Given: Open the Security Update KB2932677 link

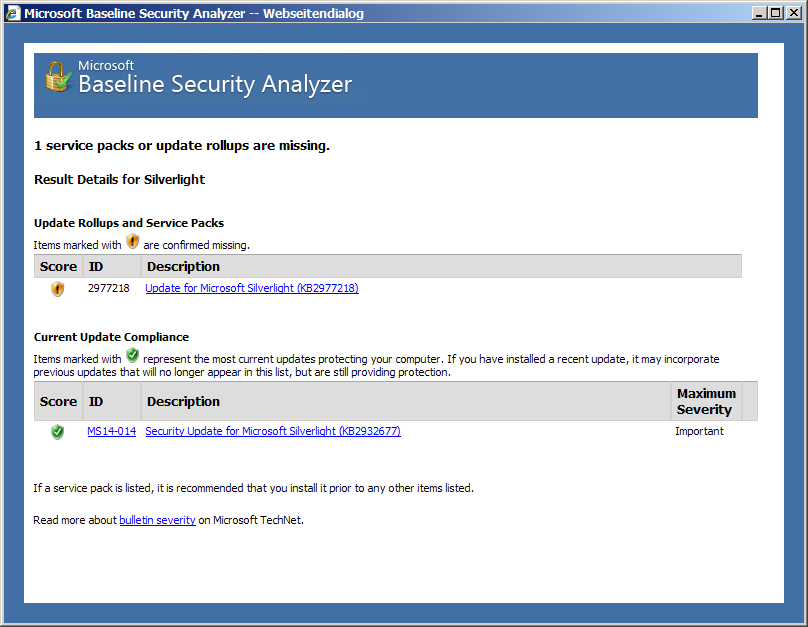Looking at the screenshot, I should [273, 432].
